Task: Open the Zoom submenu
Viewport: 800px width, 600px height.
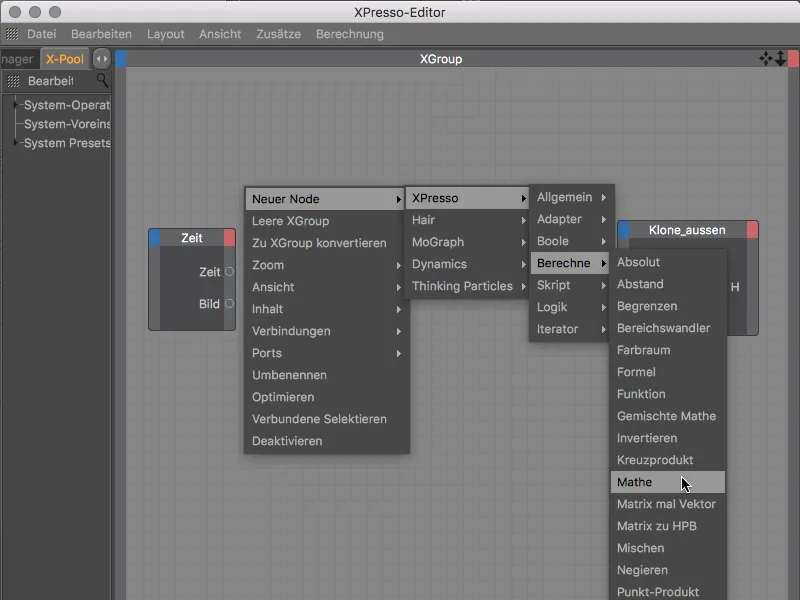Action: click(327, 265)
